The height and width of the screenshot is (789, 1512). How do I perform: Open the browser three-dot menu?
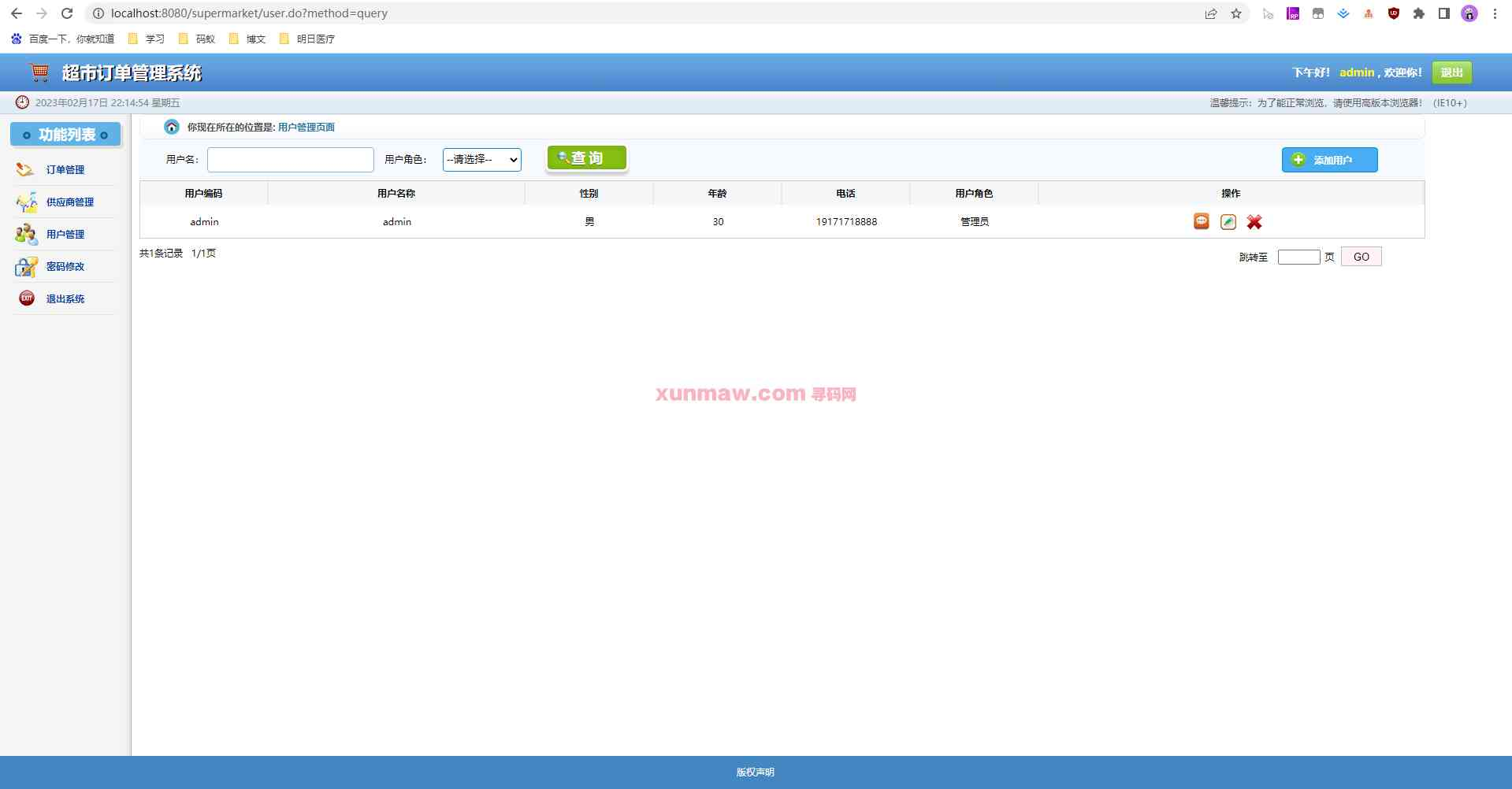pos(1495,13)
